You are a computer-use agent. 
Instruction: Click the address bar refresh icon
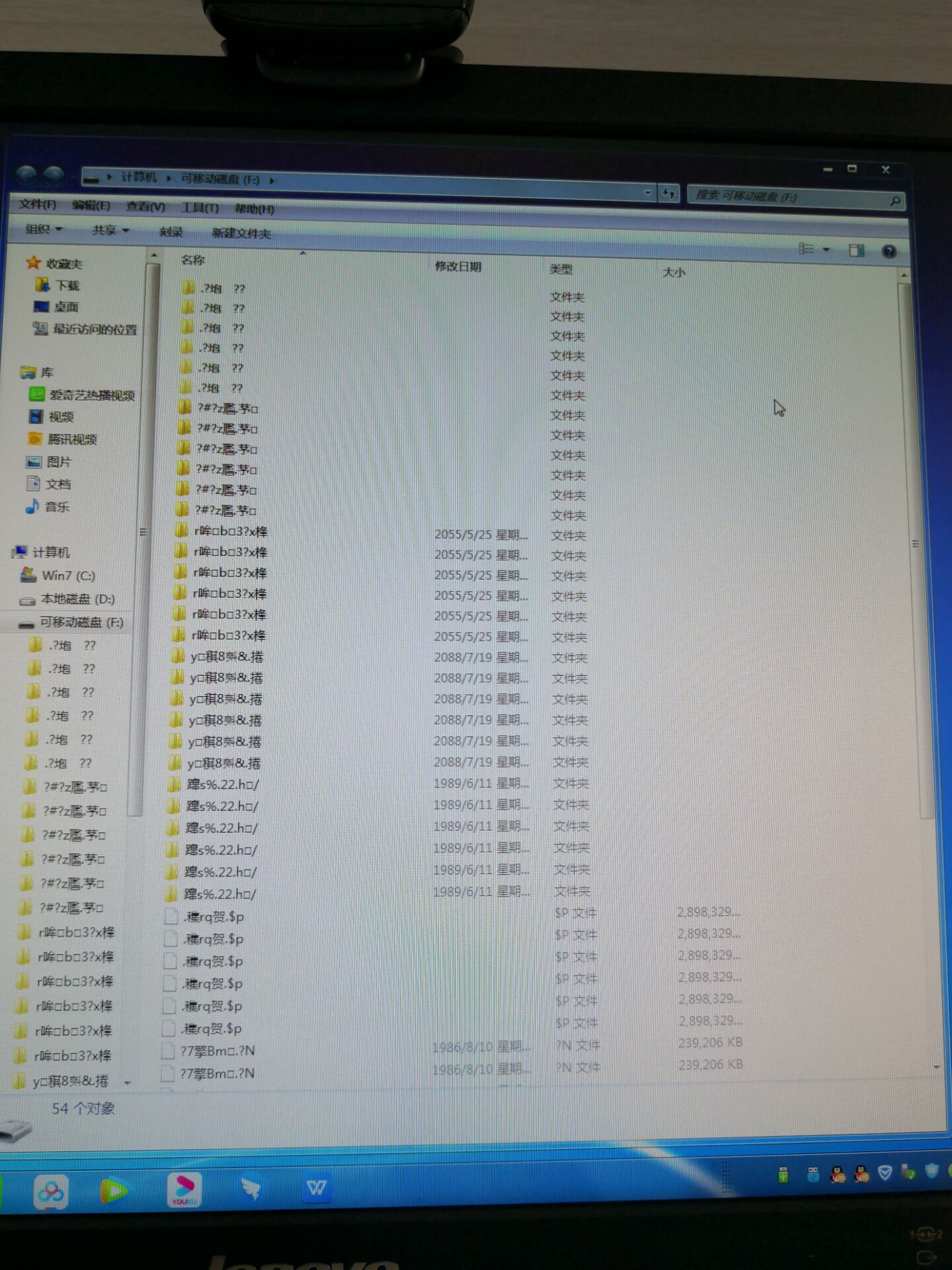click(x=669, y=193)
